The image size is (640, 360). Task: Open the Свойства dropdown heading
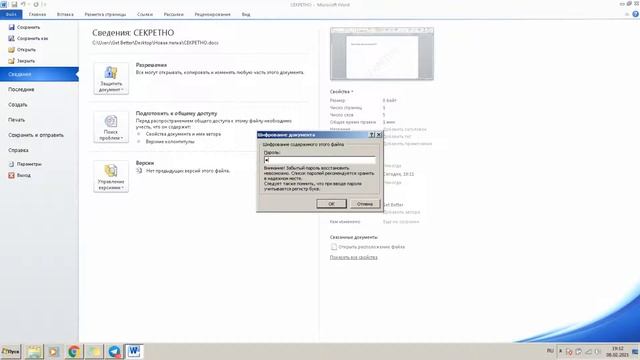tap(342, 92)
